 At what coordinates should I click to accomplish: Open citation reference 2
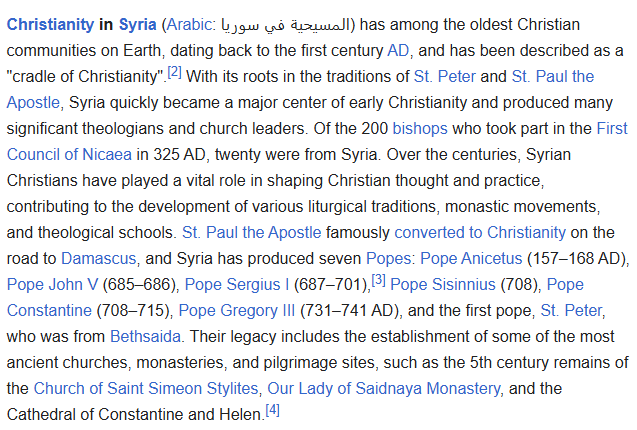174,72
